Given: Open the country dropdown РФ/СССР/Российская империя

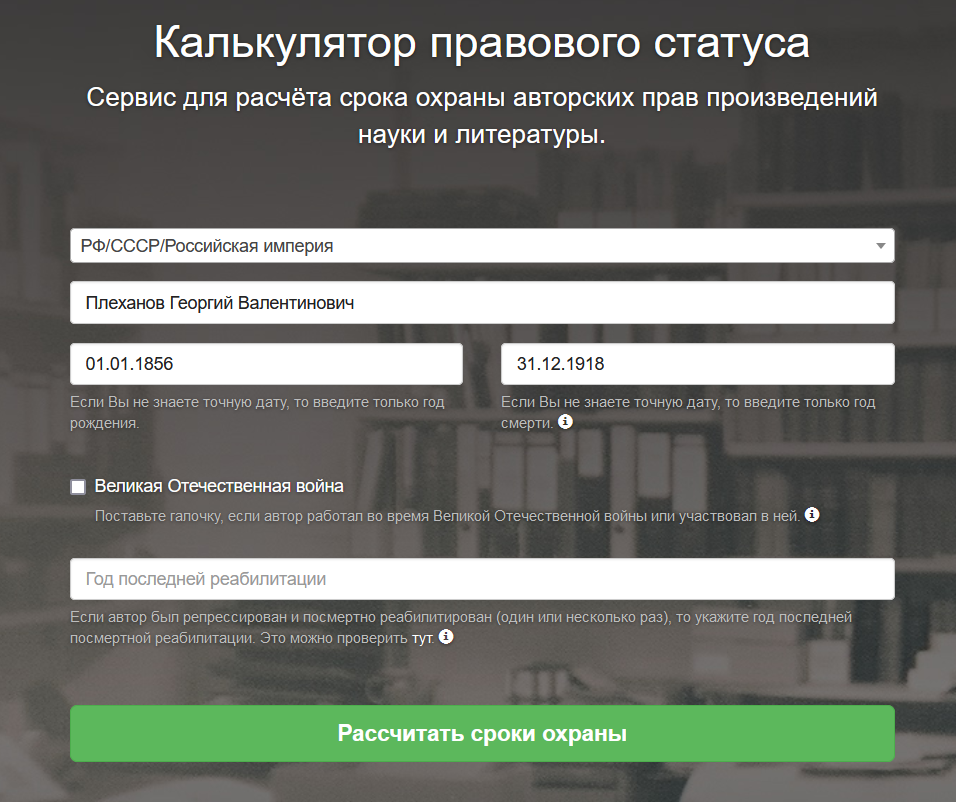Looking at the screenshot, I should (x=482, y=246).
